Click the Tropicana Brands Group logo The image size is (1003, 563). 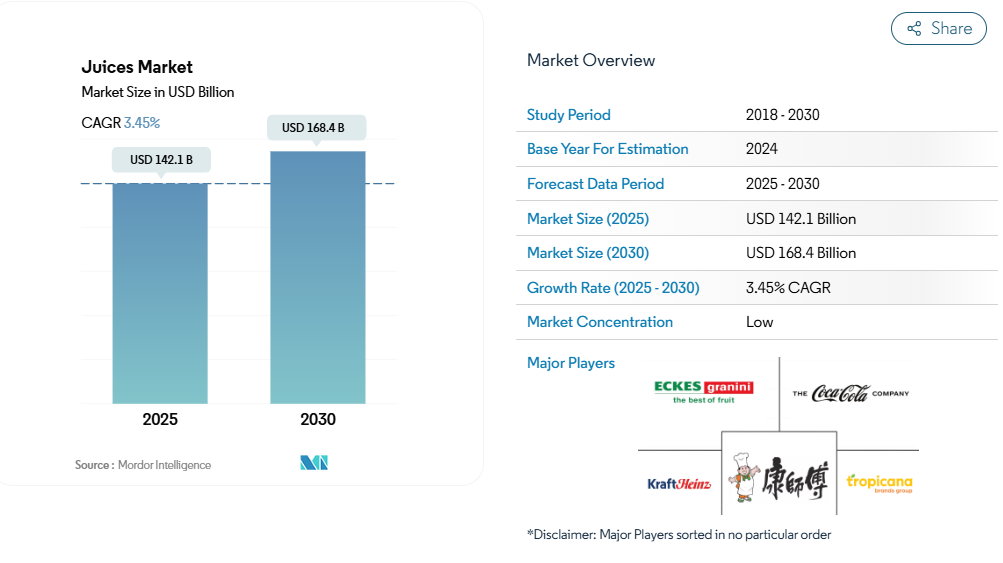point(879,484)
